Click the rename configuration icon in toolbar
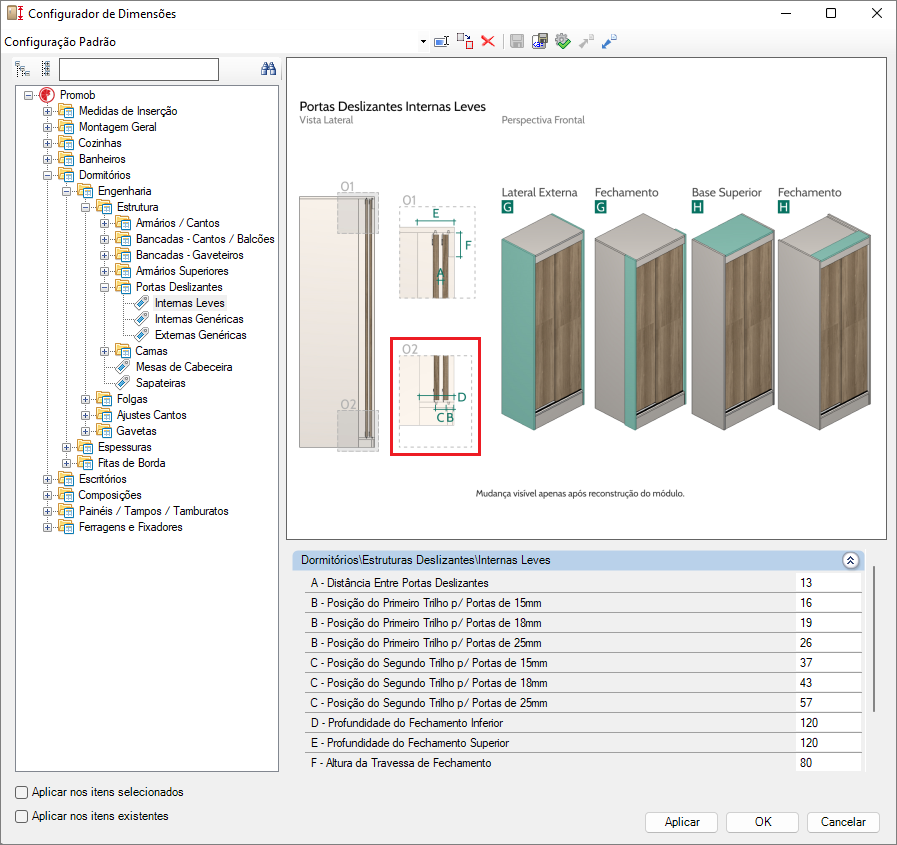The width and height of the screenshot is (897, 845). [442, 41]
